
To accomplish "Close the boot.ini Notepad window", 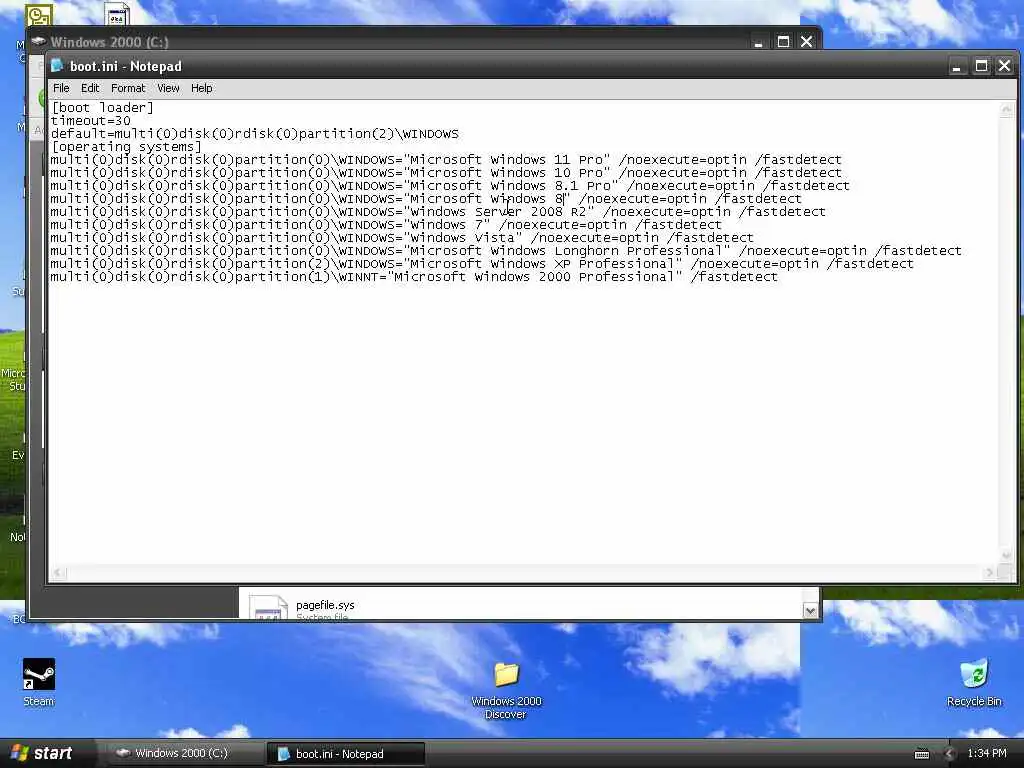I will pyautogui.click(x=1004, y=66).
